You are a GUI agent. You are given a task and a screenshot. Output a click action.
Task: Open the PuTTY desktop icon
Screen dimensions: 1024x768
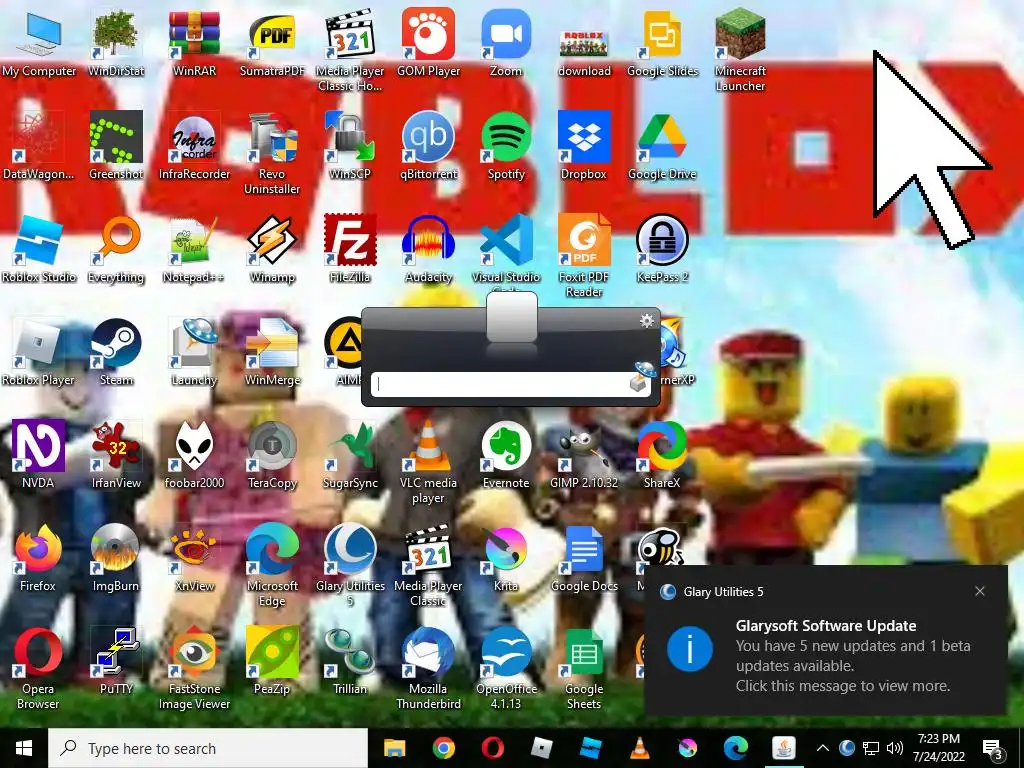pyautogui.click(x=116, y=661)
